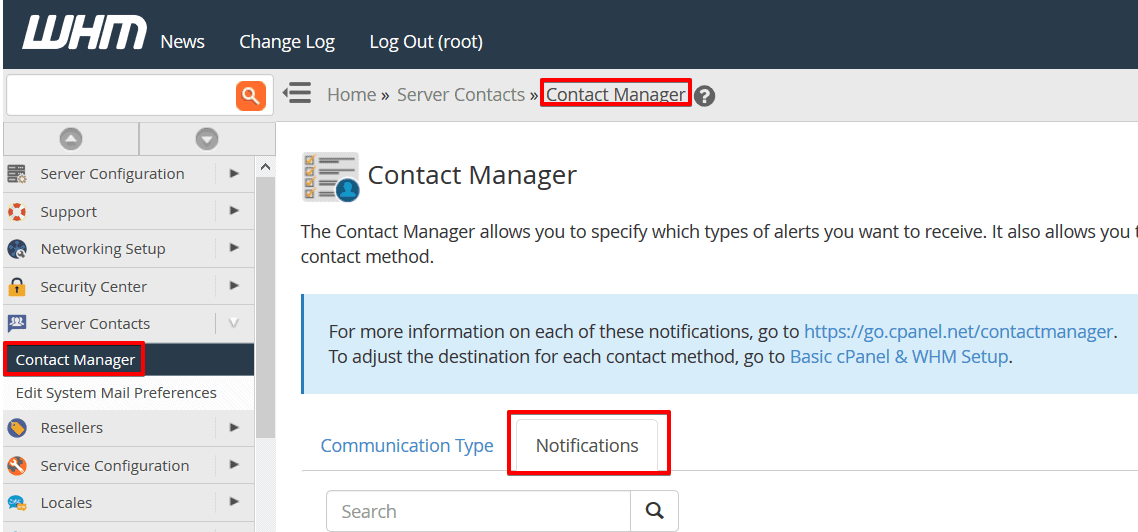Click the Networking Setup globe icon
Image resolution: width=1138 pixels, height=532 pixels.
point(17,249)
